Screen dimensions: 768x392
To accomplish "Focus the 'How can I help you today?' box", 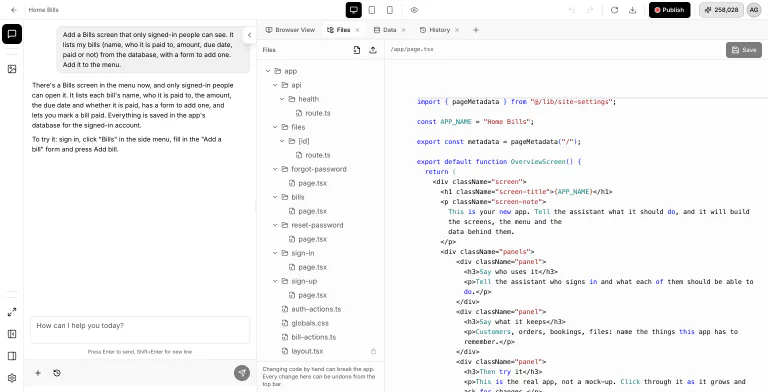I will pos(140,329).
